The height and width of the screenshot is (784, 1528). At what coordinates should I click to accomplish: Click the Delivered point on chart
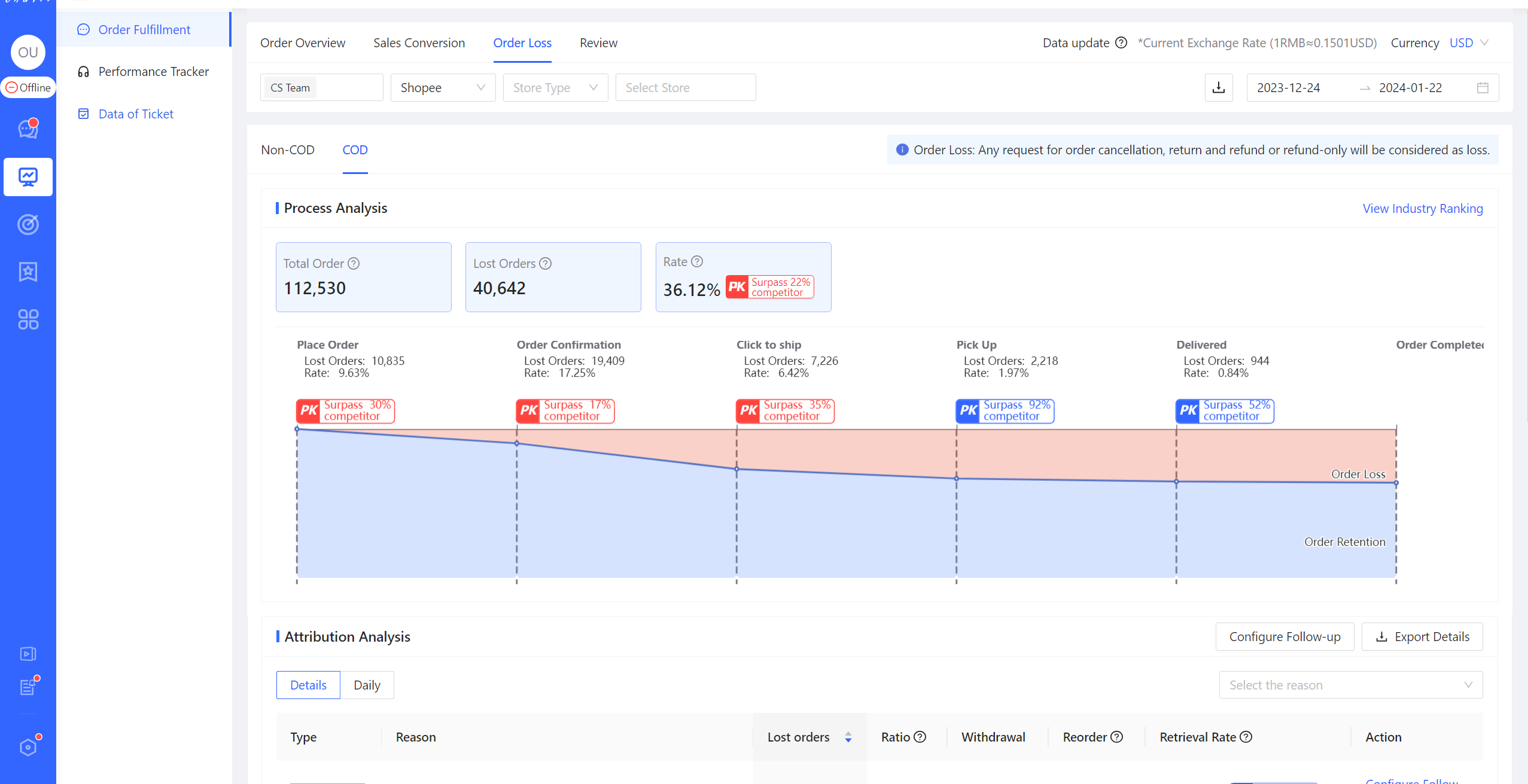click(x=1176, y=481)
